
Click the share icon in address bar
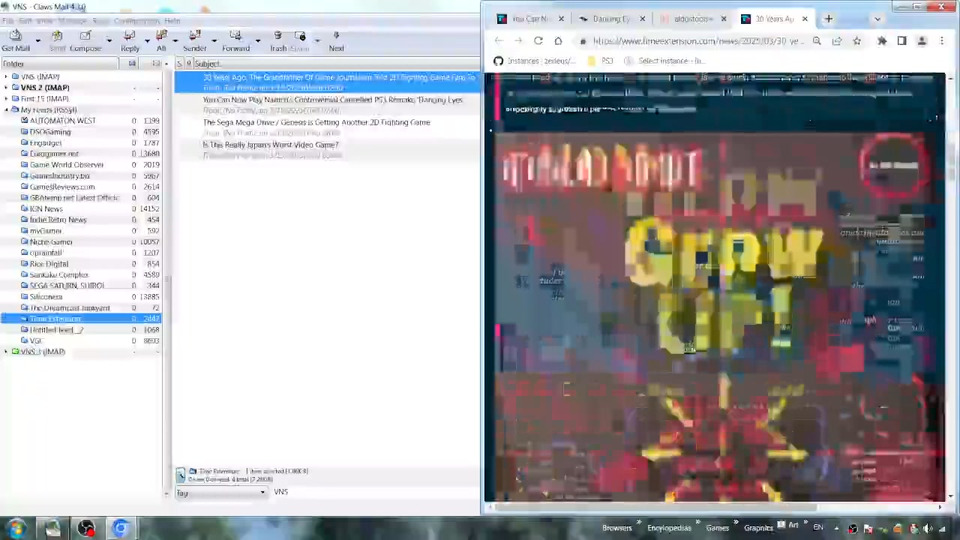(x=837, y=41)
